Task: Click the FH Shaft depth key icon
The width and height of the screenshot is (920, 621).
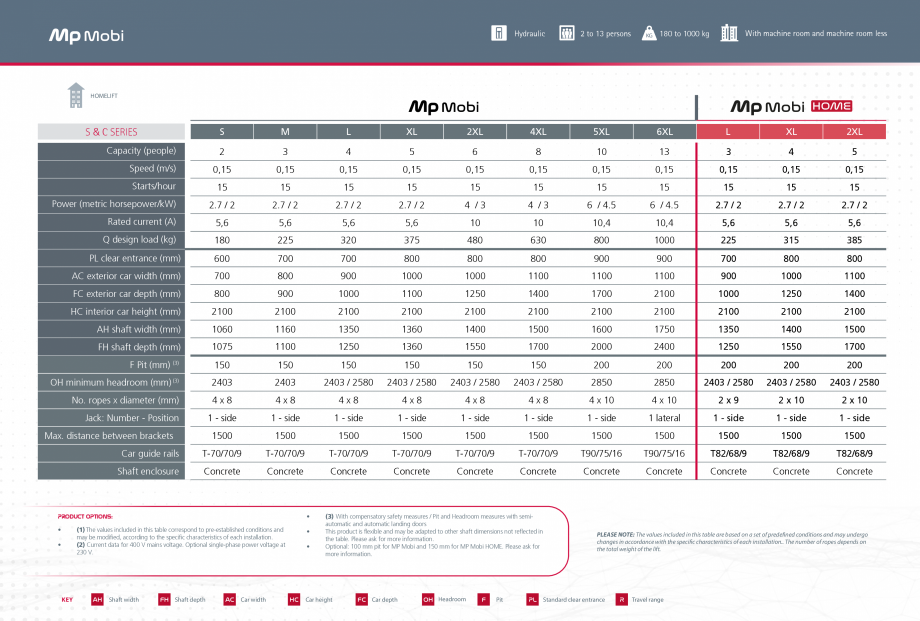Action: [x=164, y=599]
